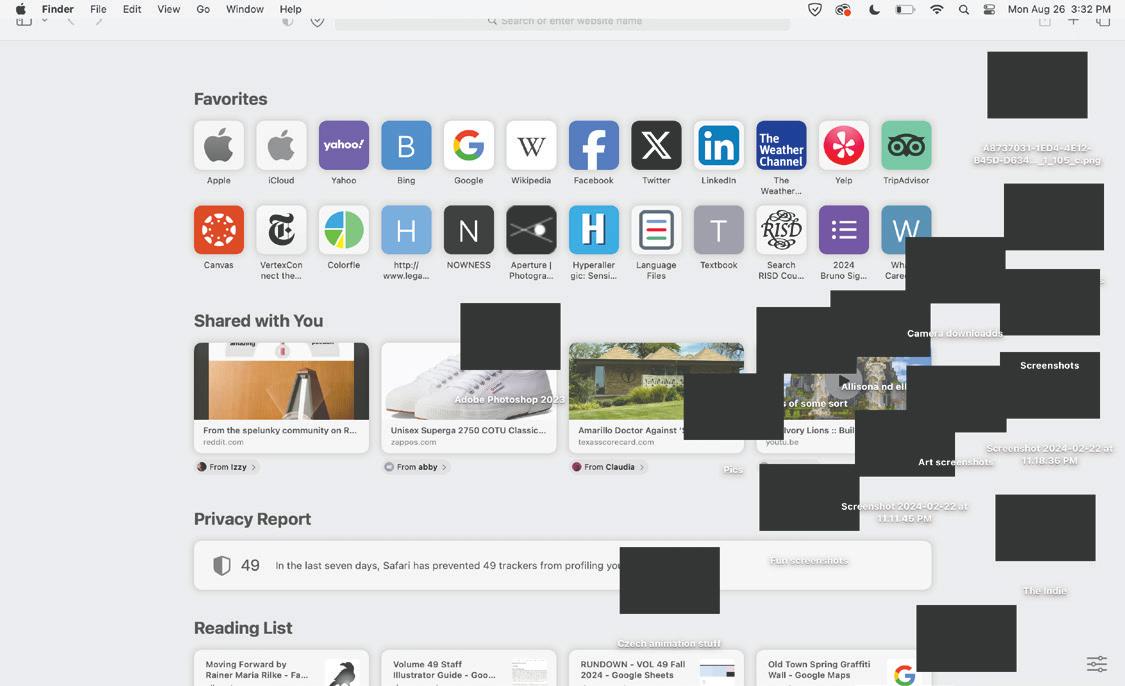The width and height of the screenshot is (1125, 686).
Task: Open the iCloud favorite tile
Action: [281, 146]
